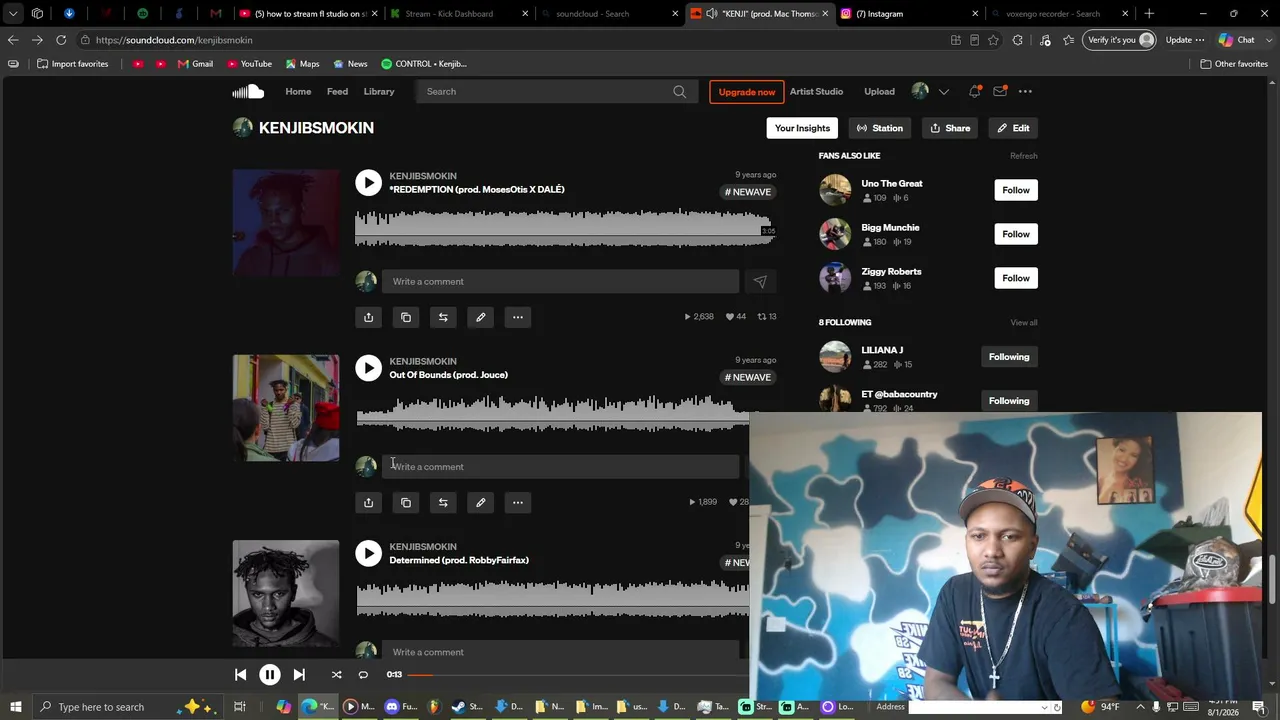Follow Ziggy Roberts
The image size is (1280, 720).
pyautogui.click(x=1016, y=278)
